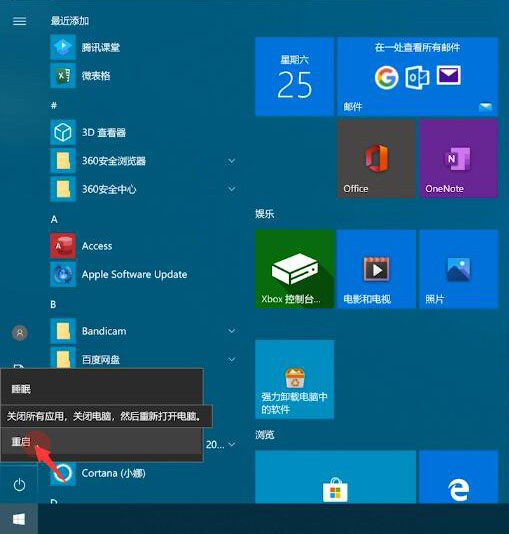Expand the 360安全浏览器 folder chevron
The image size is (509, 534).
pyautogui.click(x=232, y=161)
